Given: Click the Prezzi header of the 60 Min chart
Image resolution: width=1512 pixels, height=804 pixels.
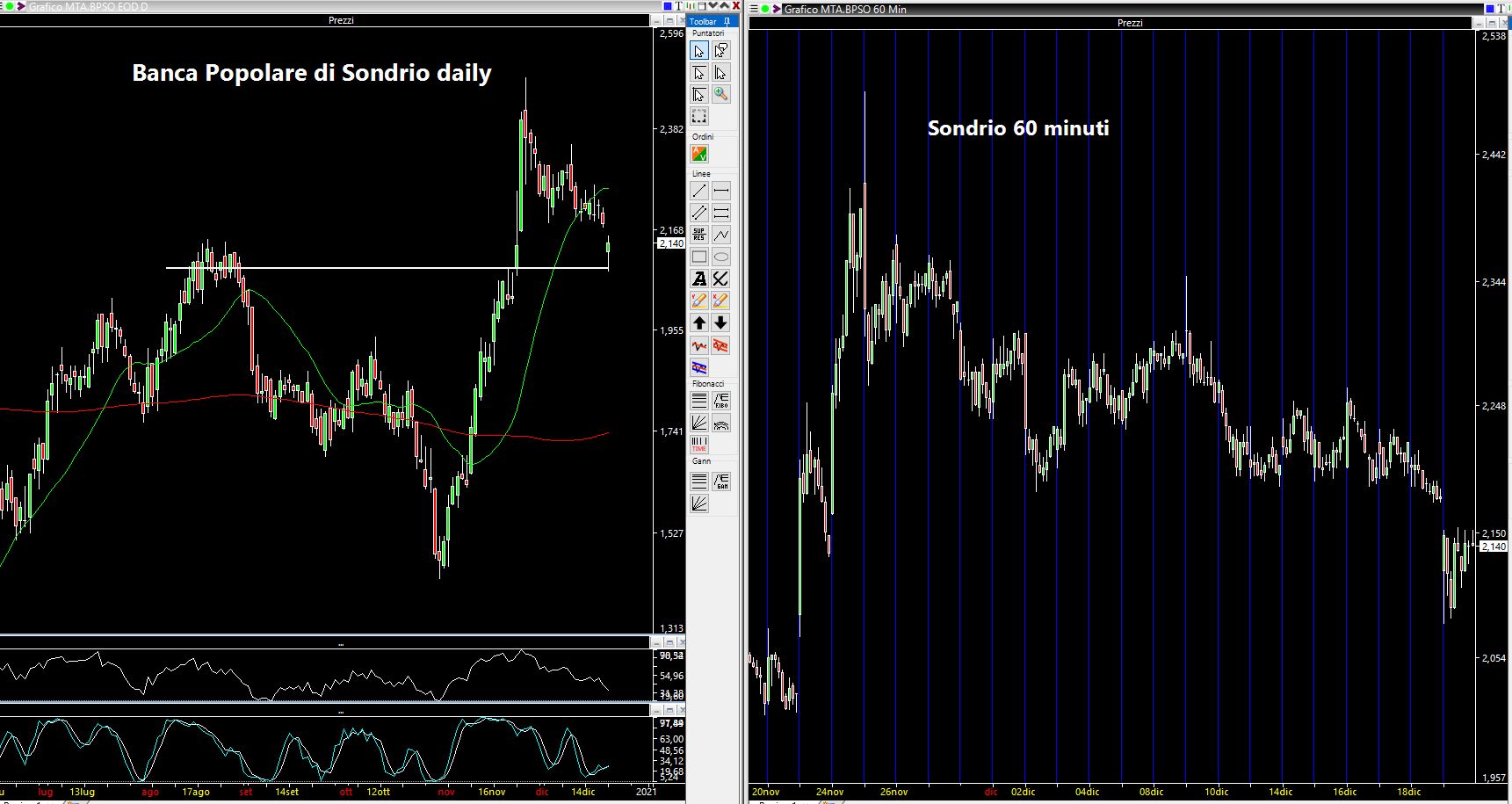Looking at the screenshot, I should tap(1130, 23).
